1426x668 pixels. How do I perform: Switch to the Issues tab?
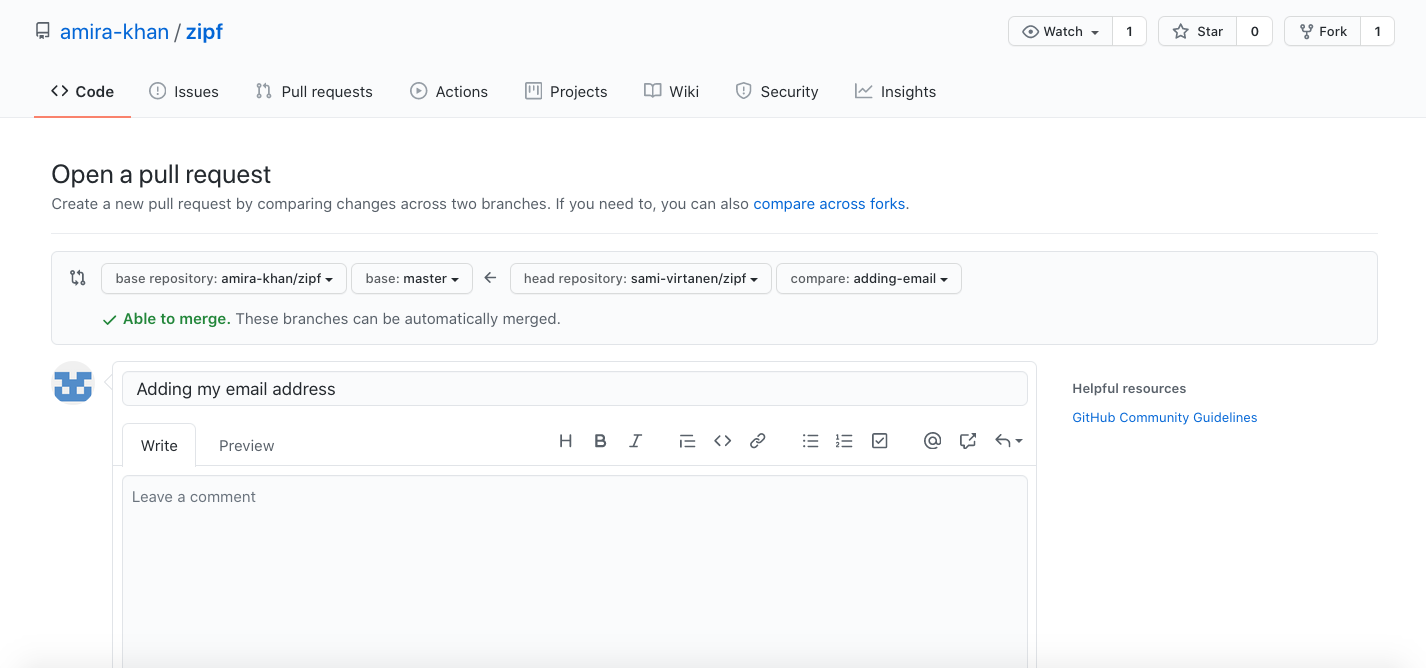point(184,91)
